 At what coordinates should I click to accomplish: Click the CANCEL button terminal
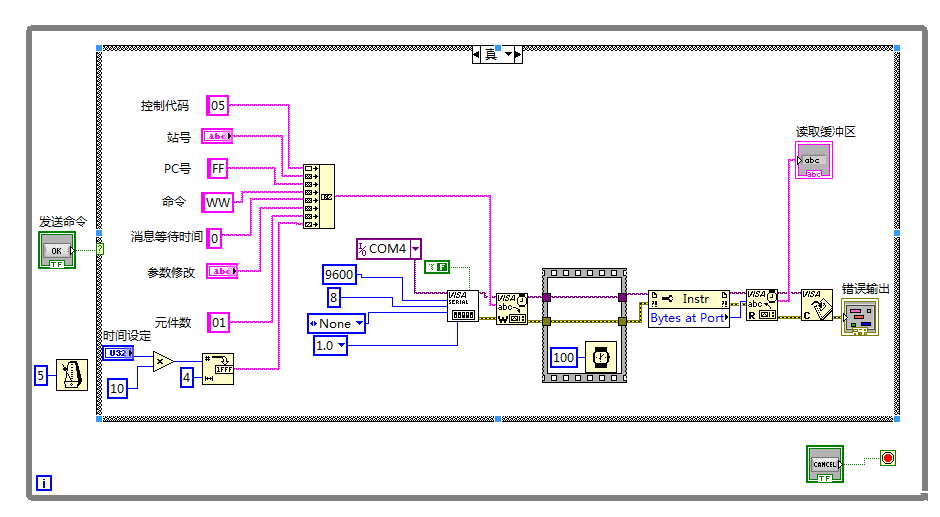tap(825, 465)
